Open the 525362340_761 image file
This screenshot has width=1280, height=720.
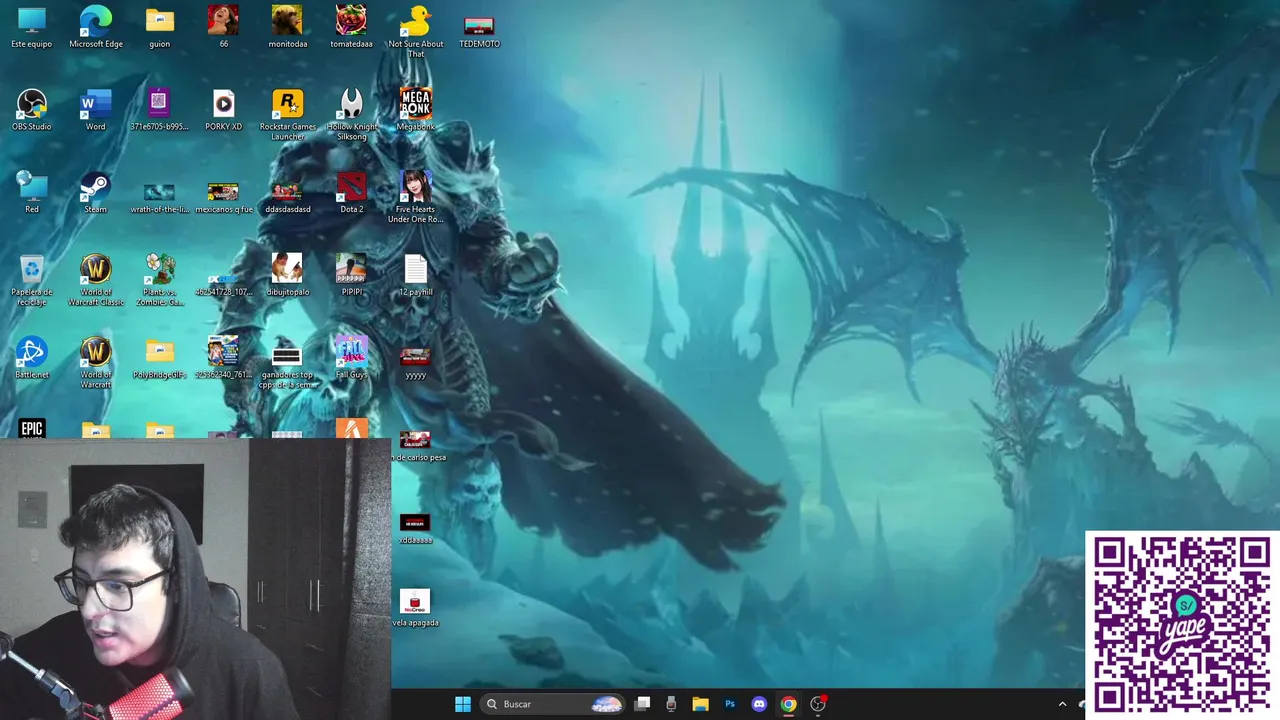coord(223,358)
